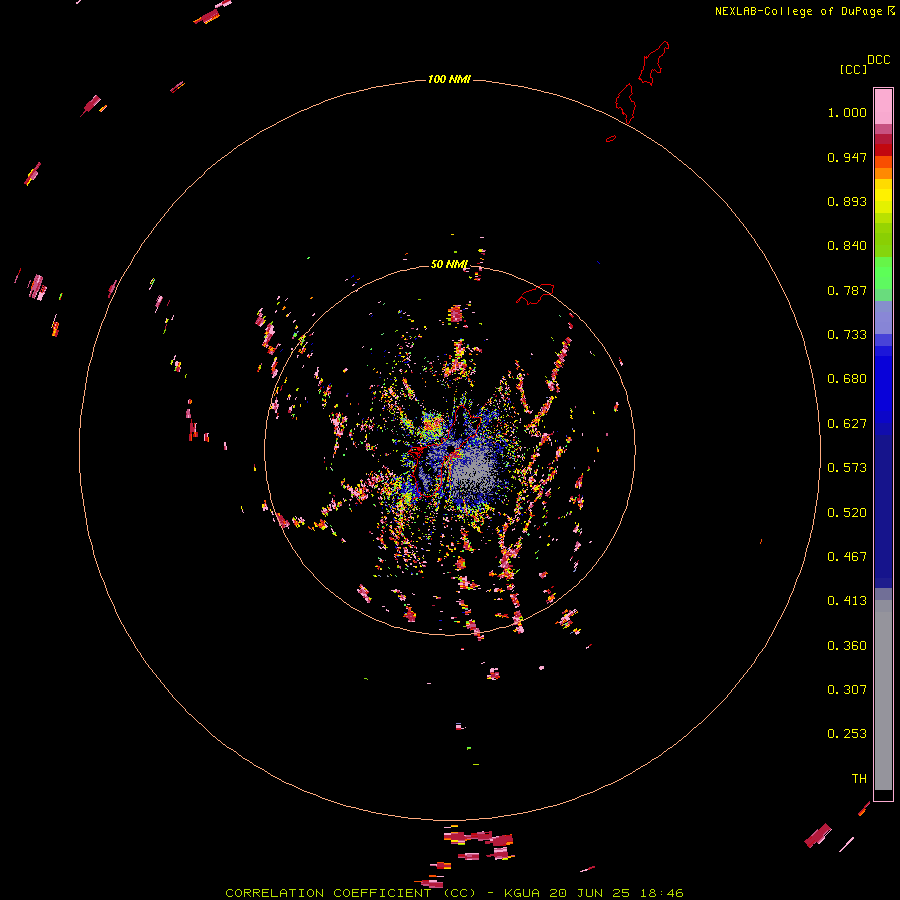Click the [CC] units label

[x=853, y=69]
